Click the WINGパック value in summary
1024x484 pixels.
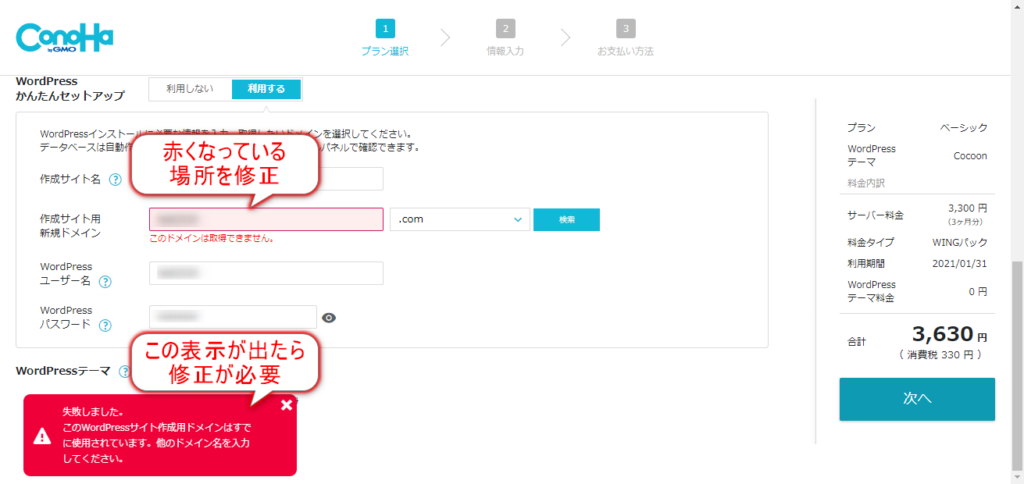pos(960,242)
